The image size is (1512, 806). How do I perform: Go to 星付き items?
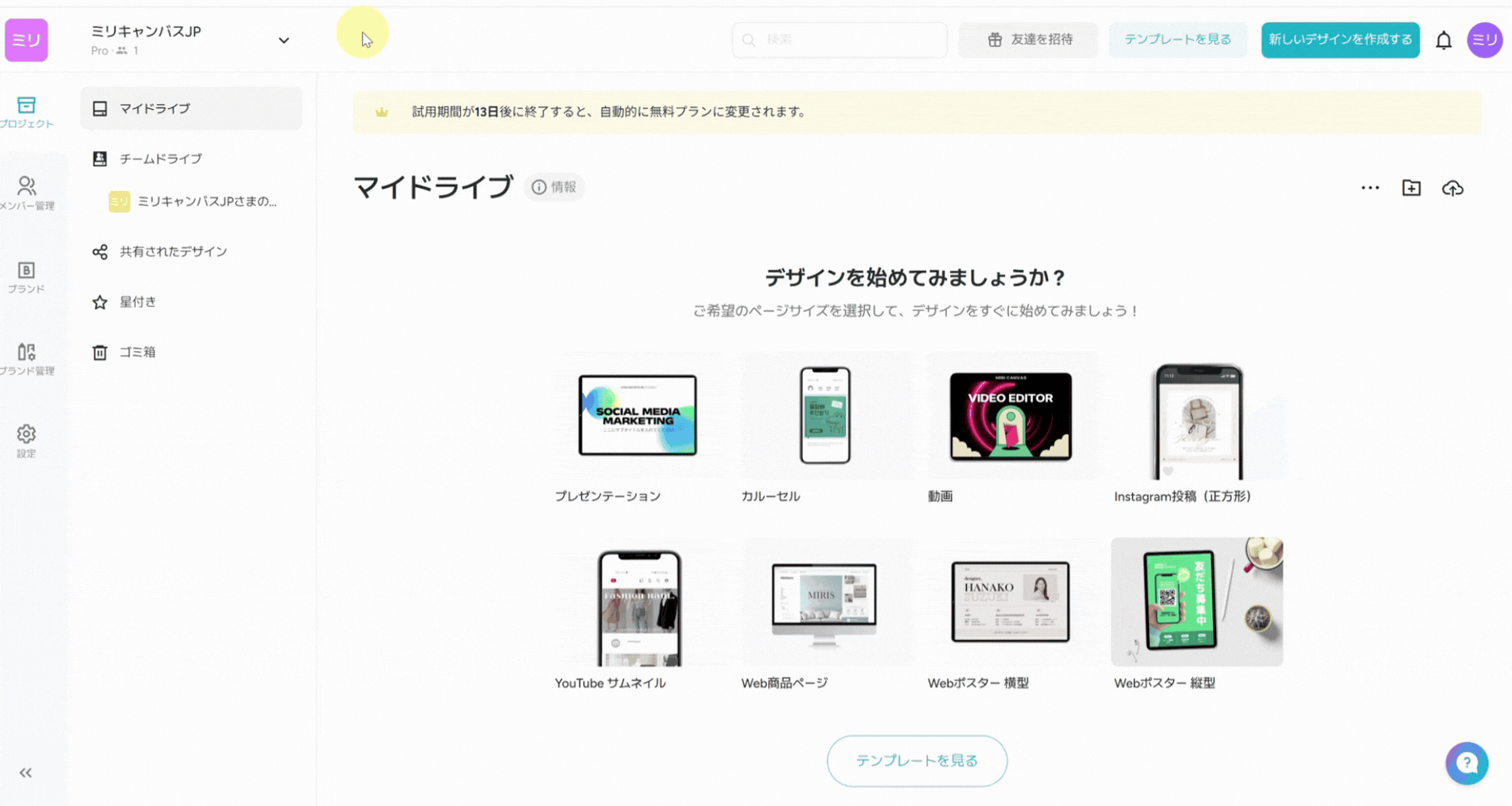(138, 302)
